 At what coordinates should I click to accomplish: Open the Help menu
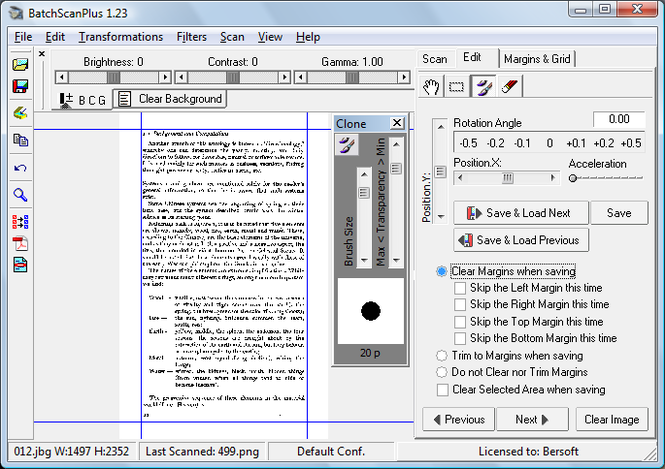point(308,37)
